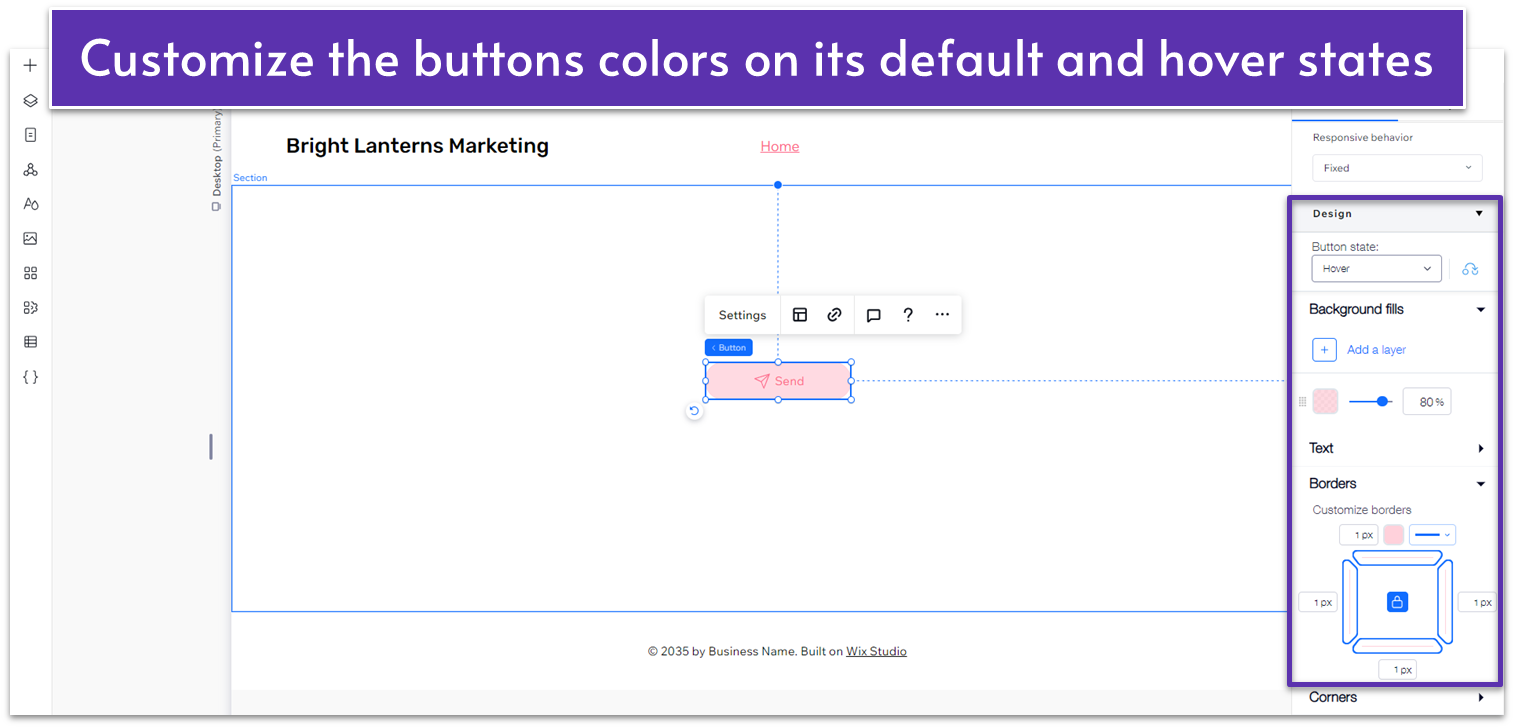Viewport: 1514px width, 728px height.
Task: Click the Add a layer link
Action: coord(1376,350)
